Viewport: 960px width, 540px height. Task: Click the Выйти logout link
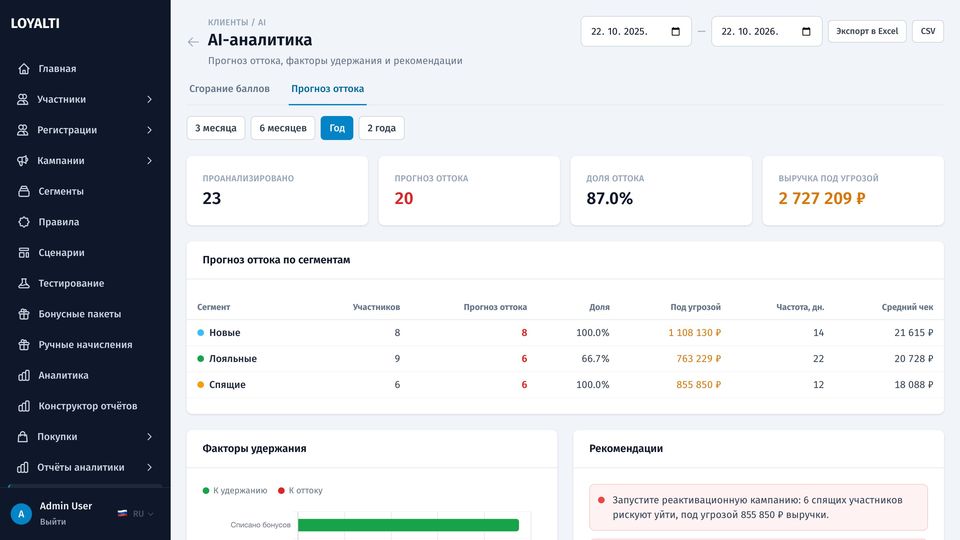point(53,522)
